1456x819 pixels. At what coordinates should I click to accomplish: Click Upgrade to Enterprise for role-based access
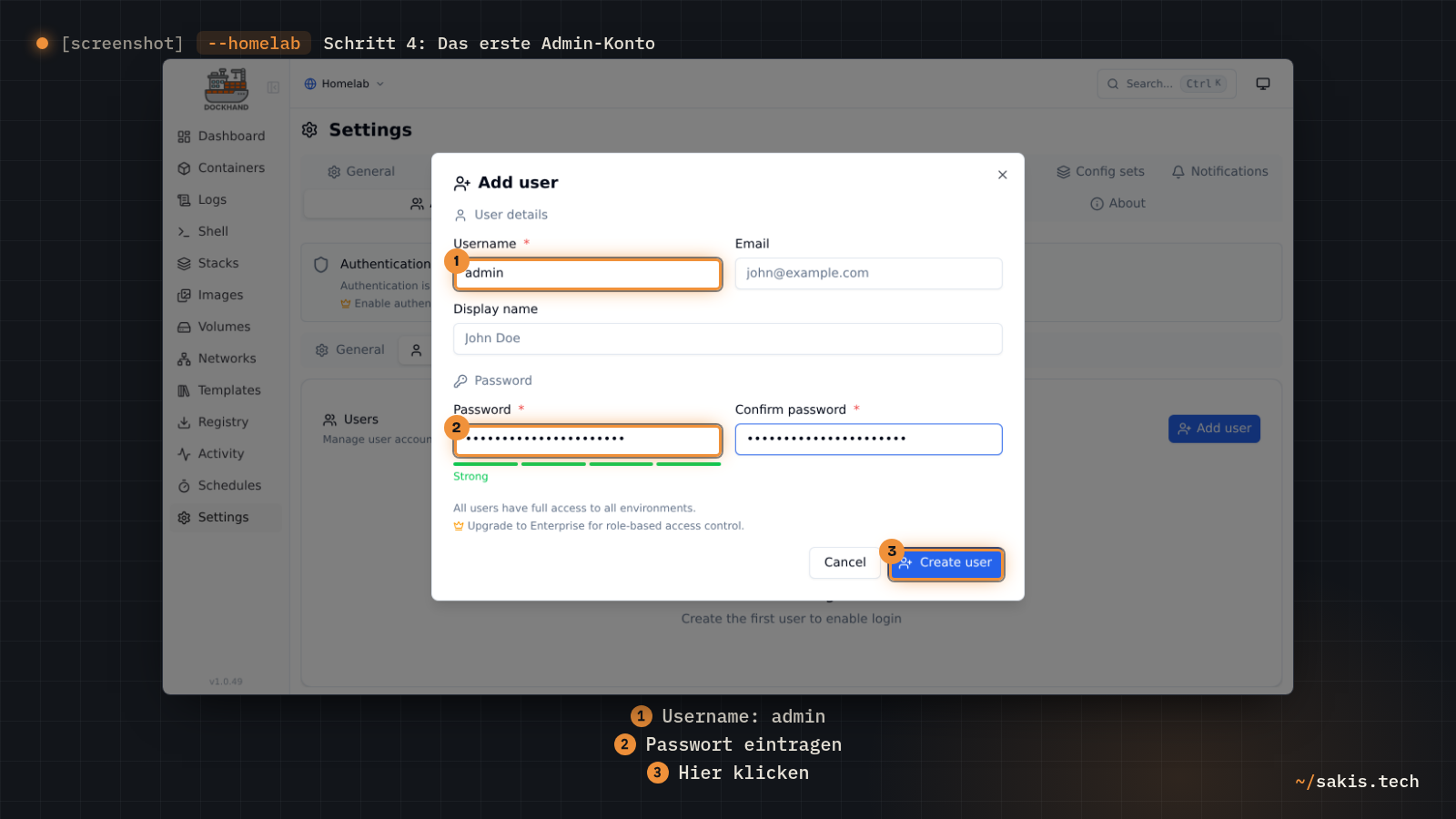click(x=599, y=526)
